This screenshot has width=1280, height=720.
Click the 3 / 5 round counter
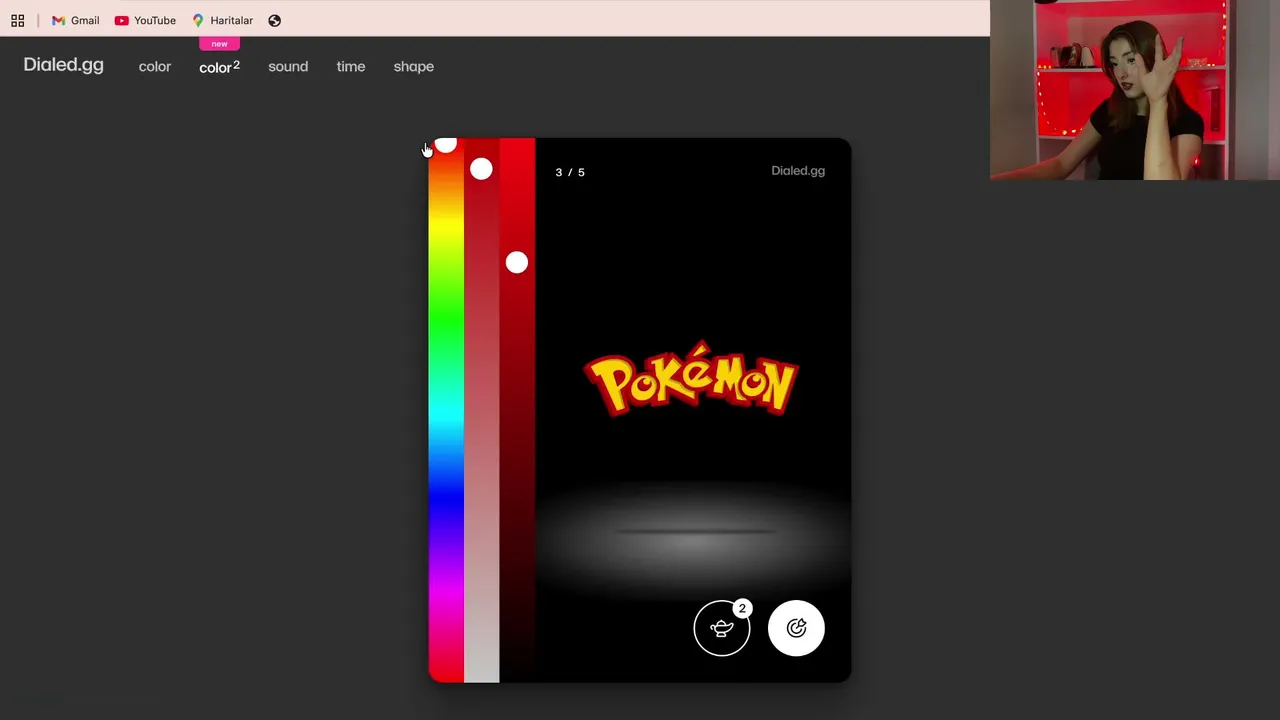pos(570,172)
